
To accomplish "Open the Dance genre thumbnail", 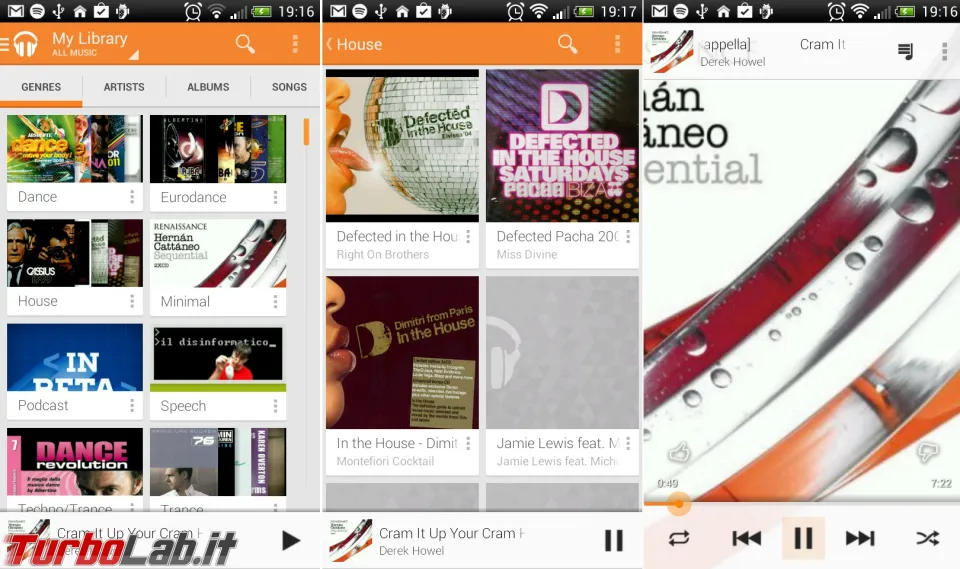I will pos(75,149).
